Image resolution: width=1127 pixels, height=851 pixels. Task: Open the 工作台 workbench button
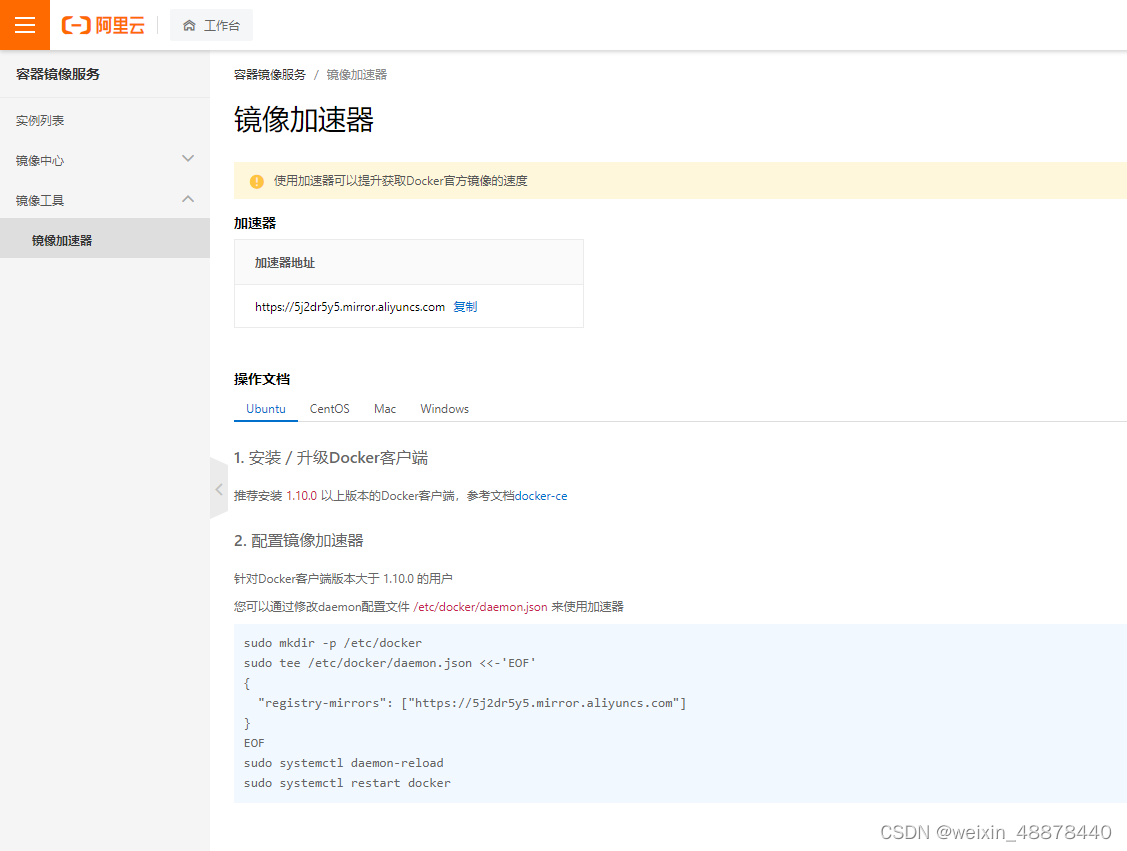211,25
